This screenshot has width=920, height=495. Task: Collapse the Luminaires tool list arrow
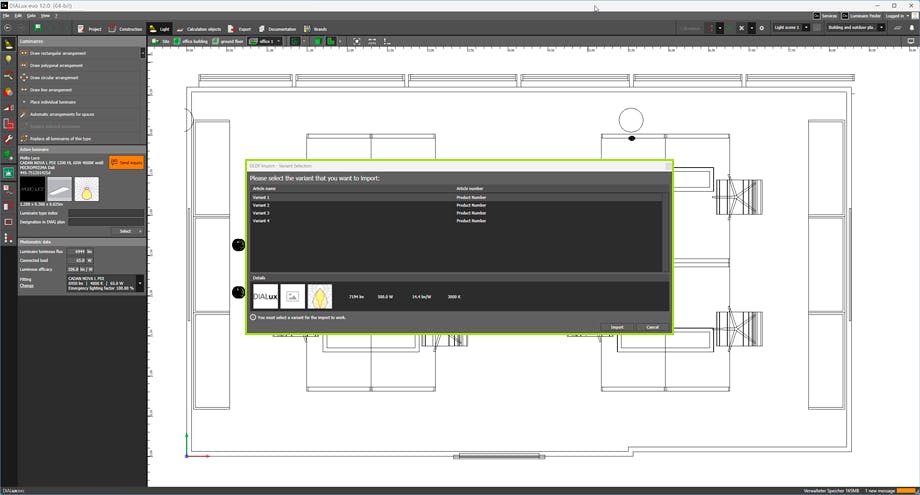tap(143, 53)
